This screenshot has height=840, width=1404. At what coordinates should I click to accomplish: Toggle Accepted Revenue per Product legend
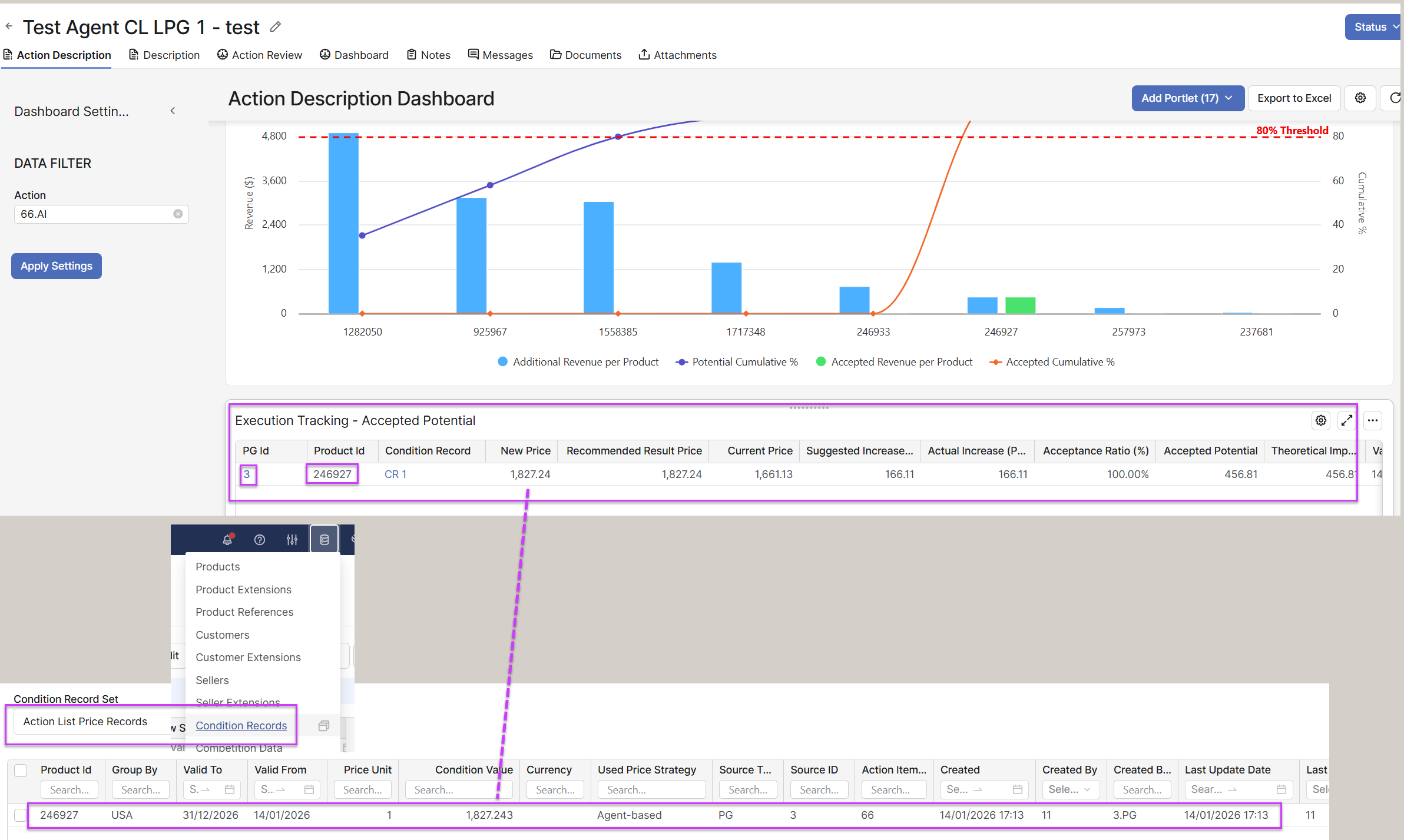tap(895, 362)
